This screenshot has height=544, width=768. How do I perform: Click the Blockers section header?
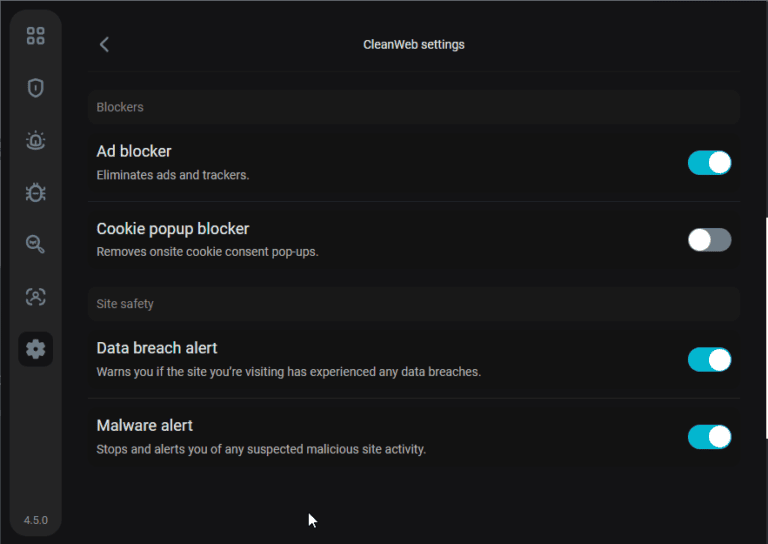[x=120, y=107]
